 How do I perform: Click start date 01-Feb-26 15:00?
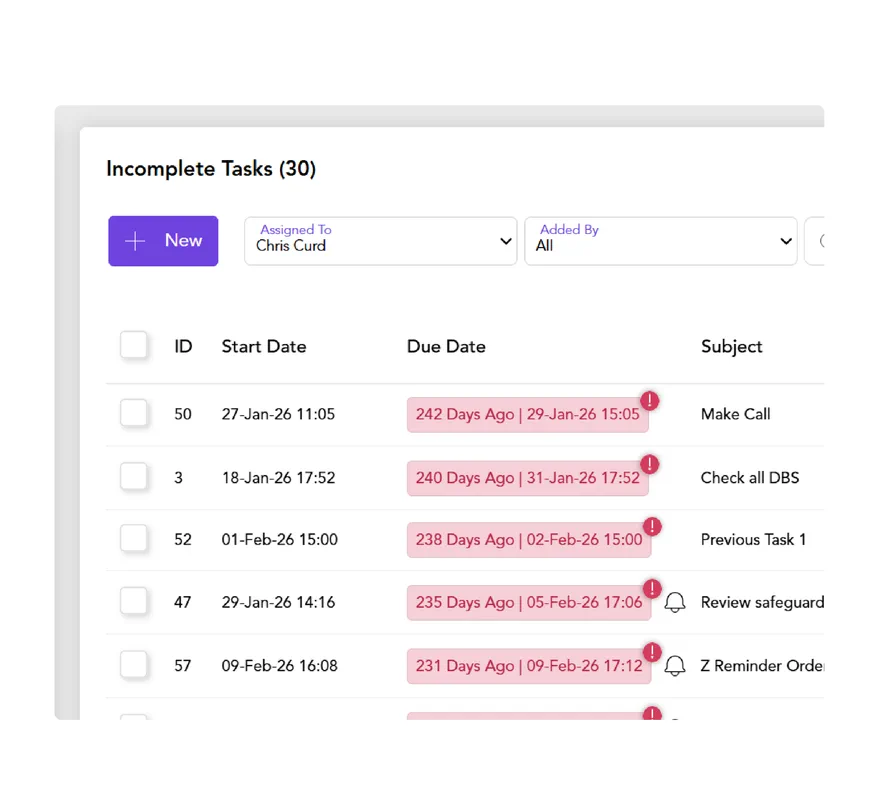click(279, 539)
